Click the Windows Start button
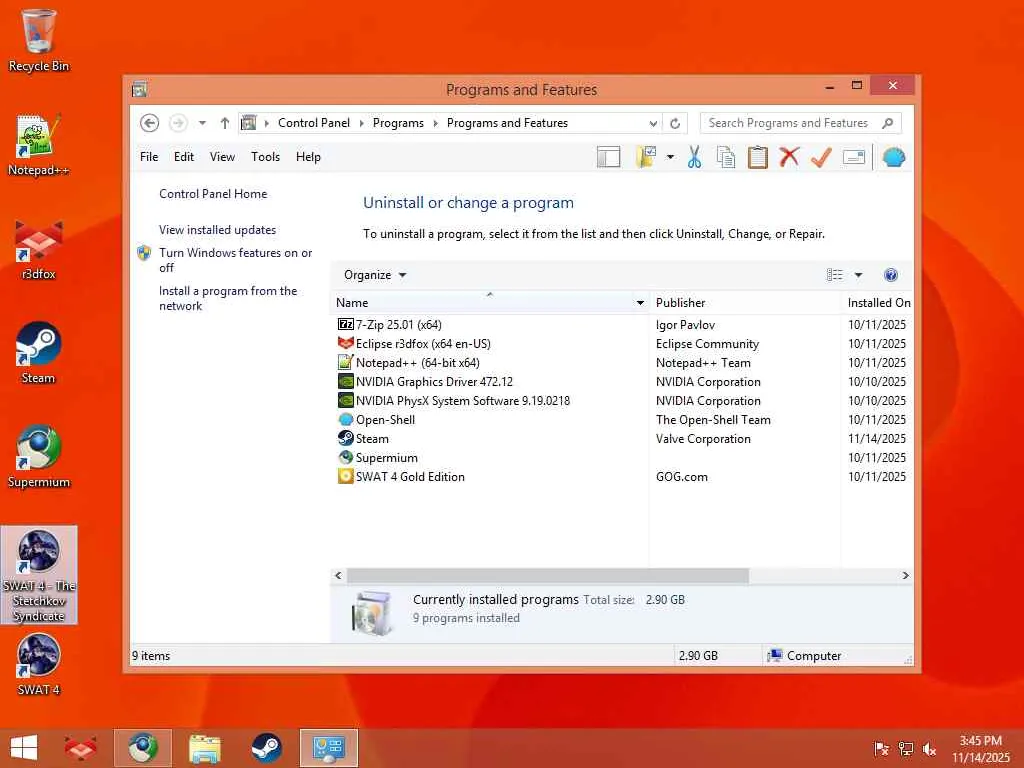1024x768 pixels. tap(24, 748)
